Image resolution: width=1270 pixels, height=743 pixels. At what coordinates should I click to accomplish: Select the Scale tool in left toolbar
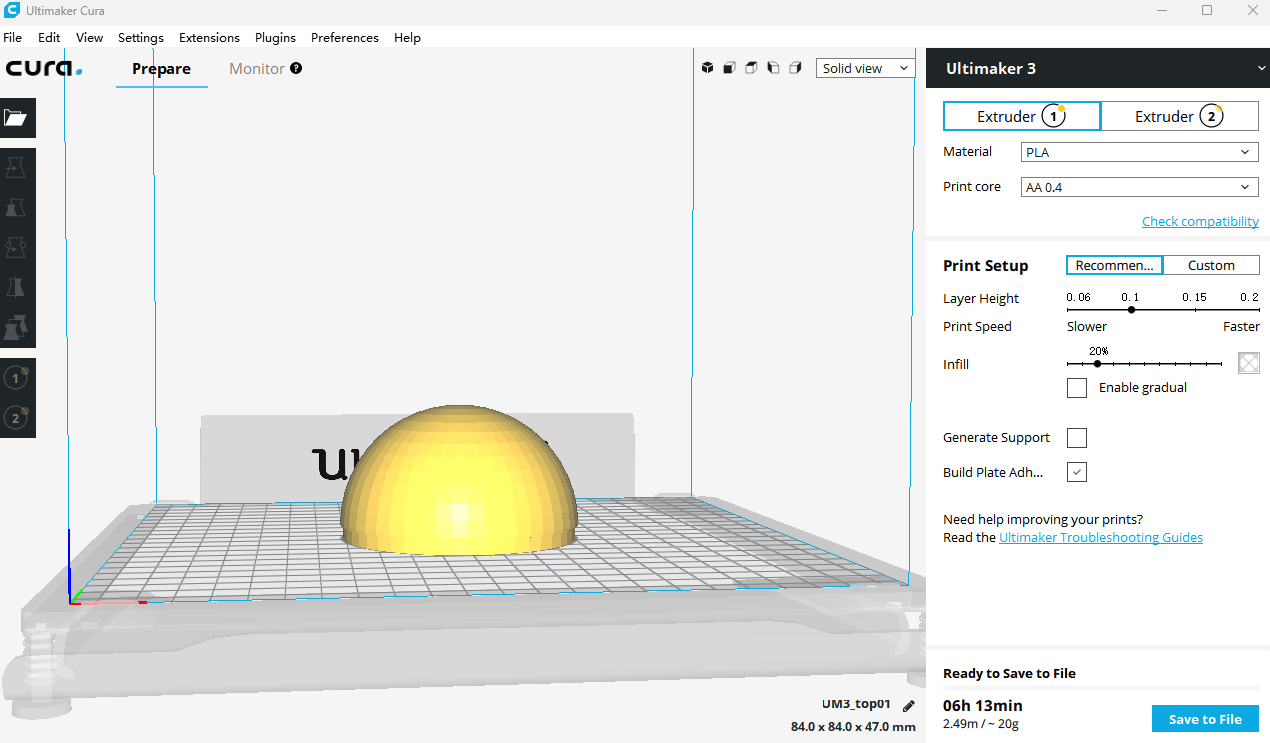(16, 208)
